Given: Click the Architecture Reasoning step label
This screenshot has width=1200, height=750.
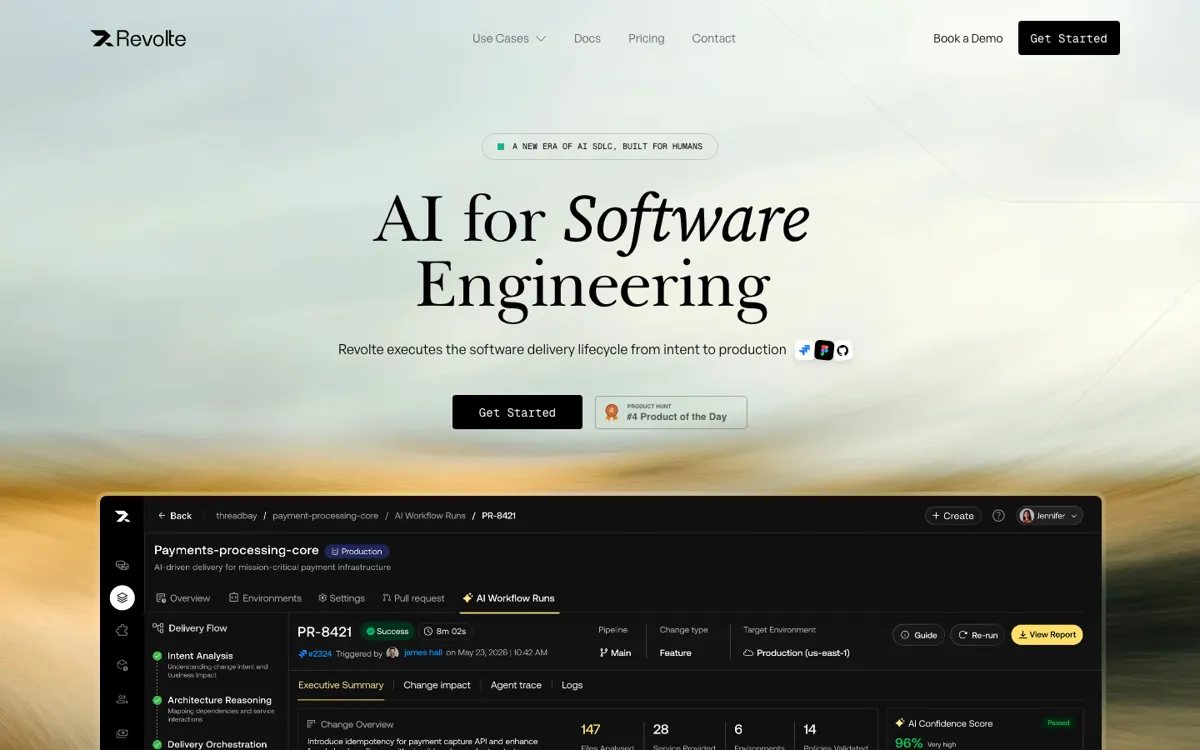Looking at the screenshot, I should [219, 700].
